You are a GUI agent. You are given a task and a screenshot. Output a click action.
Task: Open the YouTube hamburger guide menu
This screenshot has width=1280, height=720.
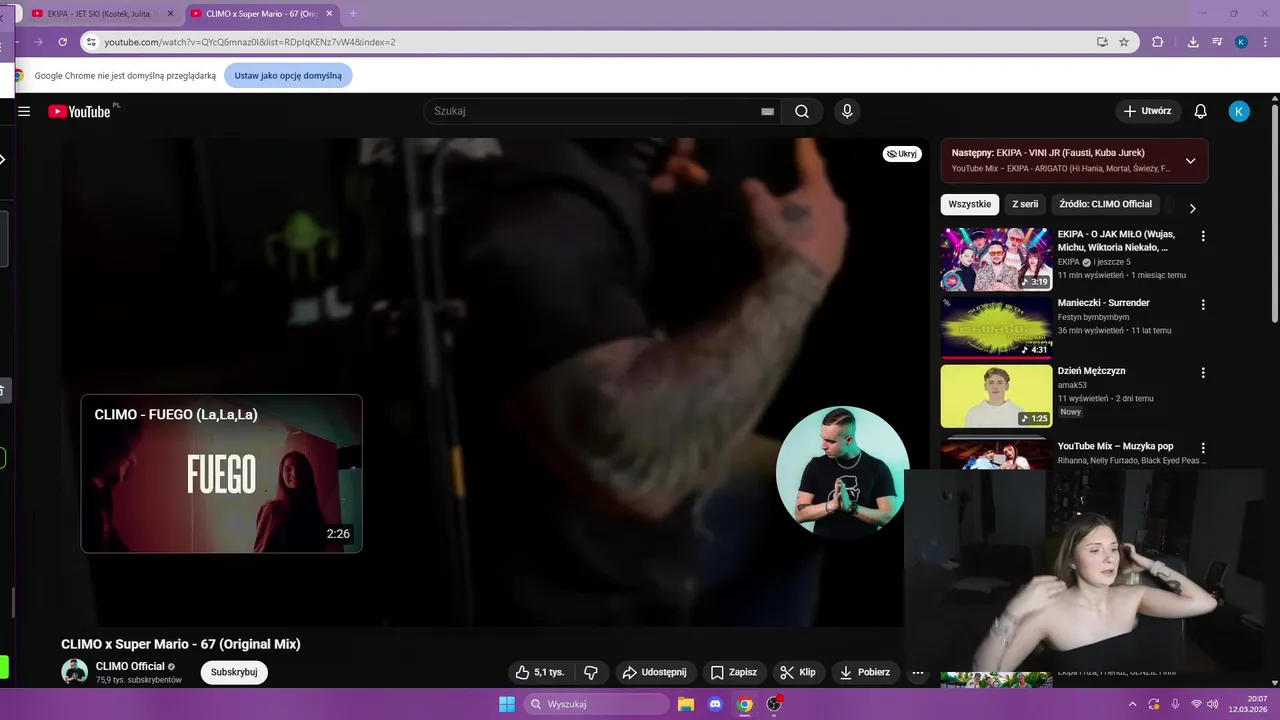click(24, 111)
